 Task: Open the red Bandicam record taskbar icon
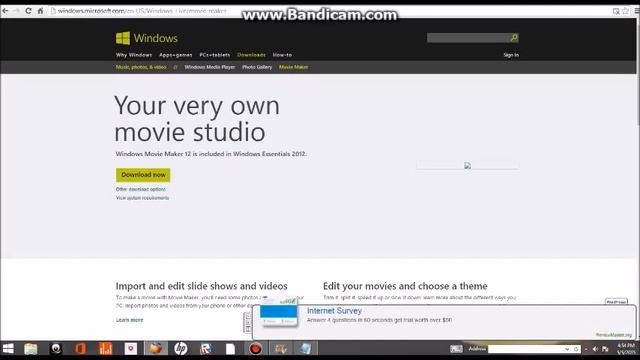(256, 349)
